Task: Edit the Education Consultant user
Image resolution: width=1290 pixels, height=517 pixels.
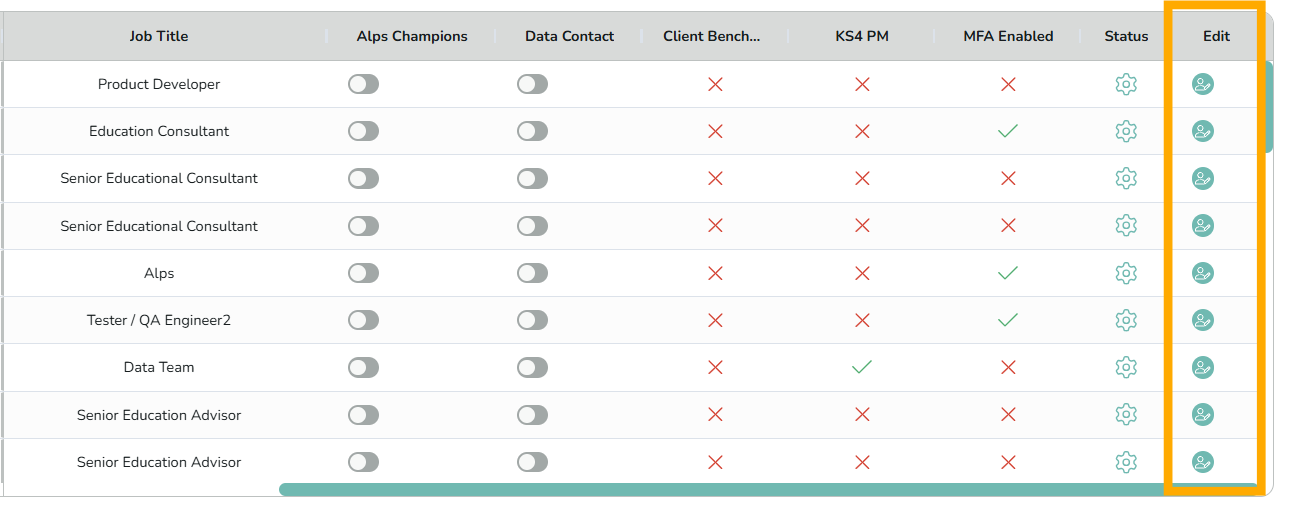Action: tap(1203, 131)
